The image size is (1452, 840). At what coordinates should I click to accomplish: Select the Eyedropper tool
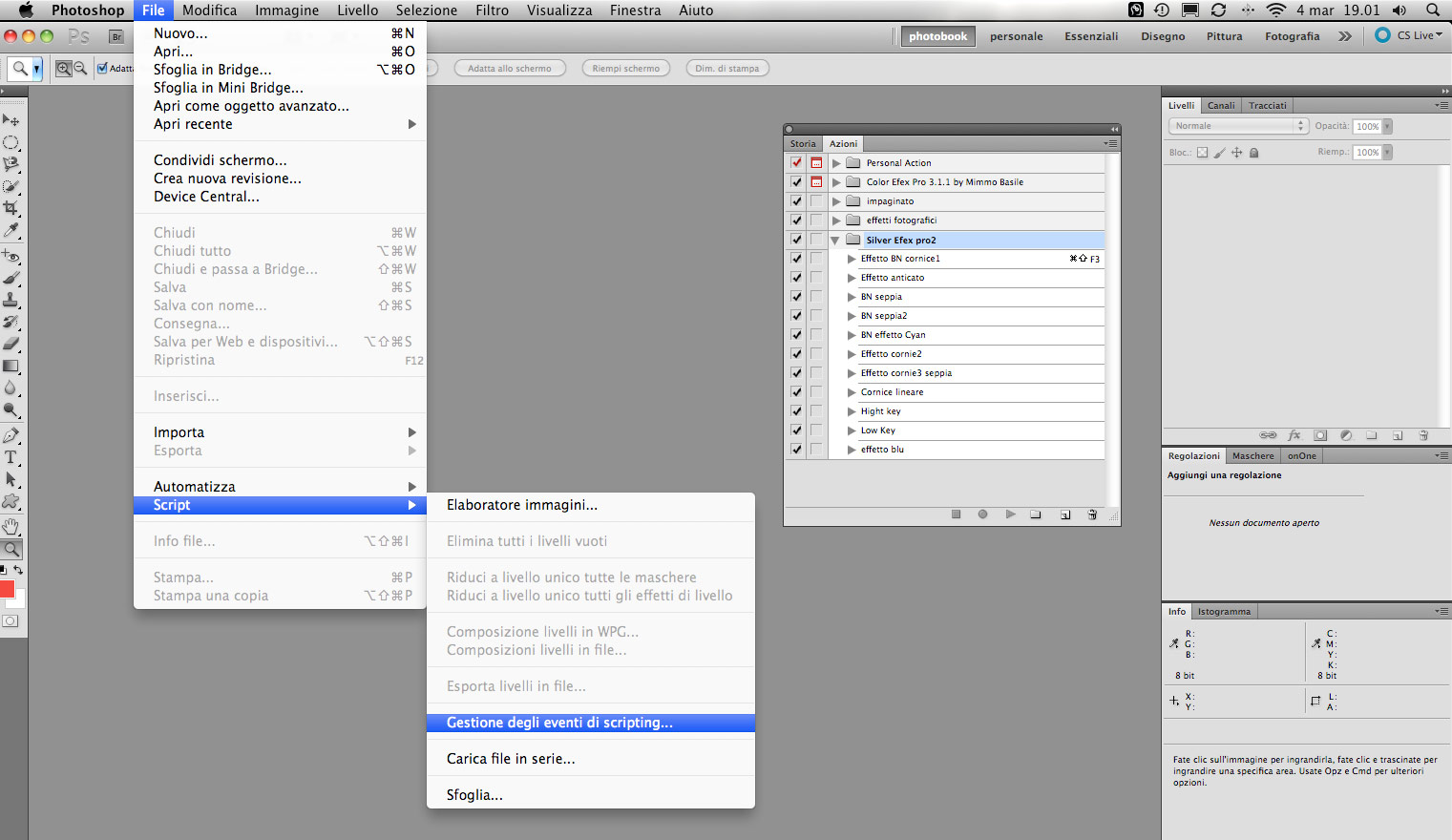tap(11, 230)
